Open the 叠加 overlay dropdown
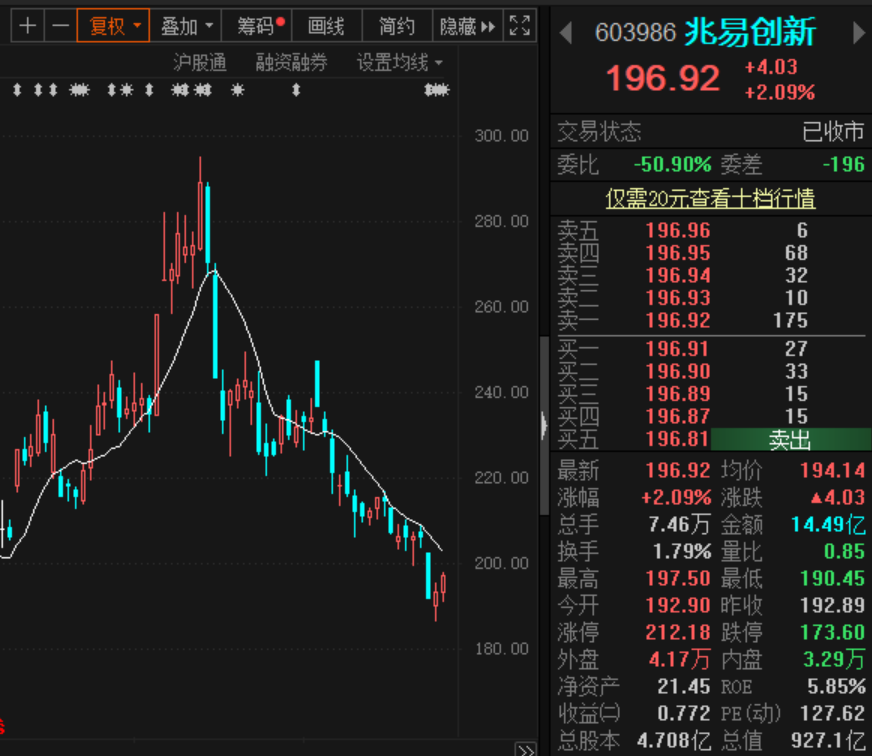 point(185,26)
